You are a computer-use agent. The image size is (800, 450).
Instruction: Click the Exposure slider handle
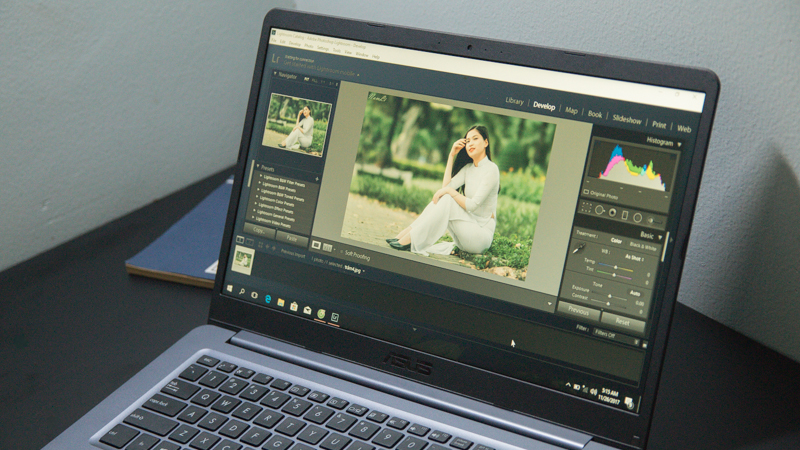tap(610, 296)
